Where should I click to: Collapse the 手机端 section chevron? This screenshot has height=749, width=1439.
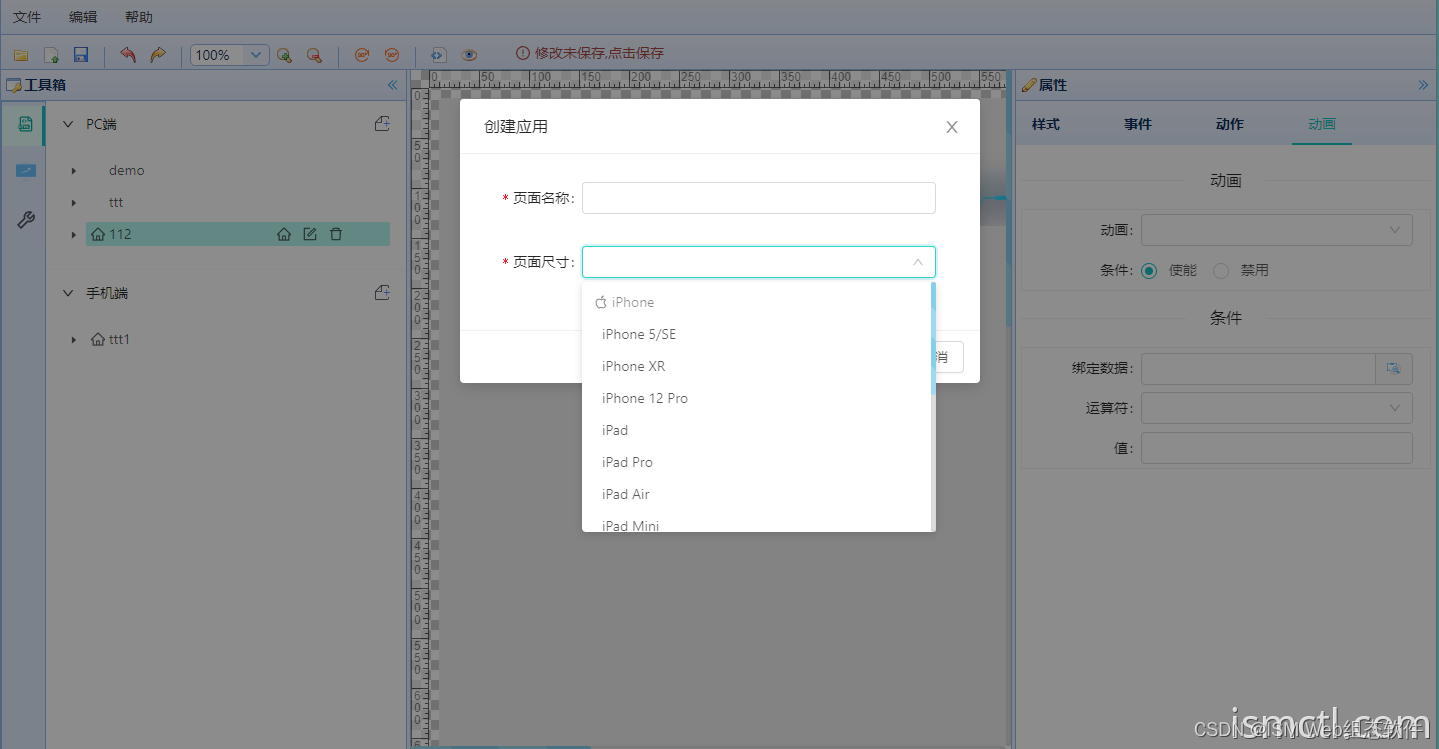click(x=68, y=294)
